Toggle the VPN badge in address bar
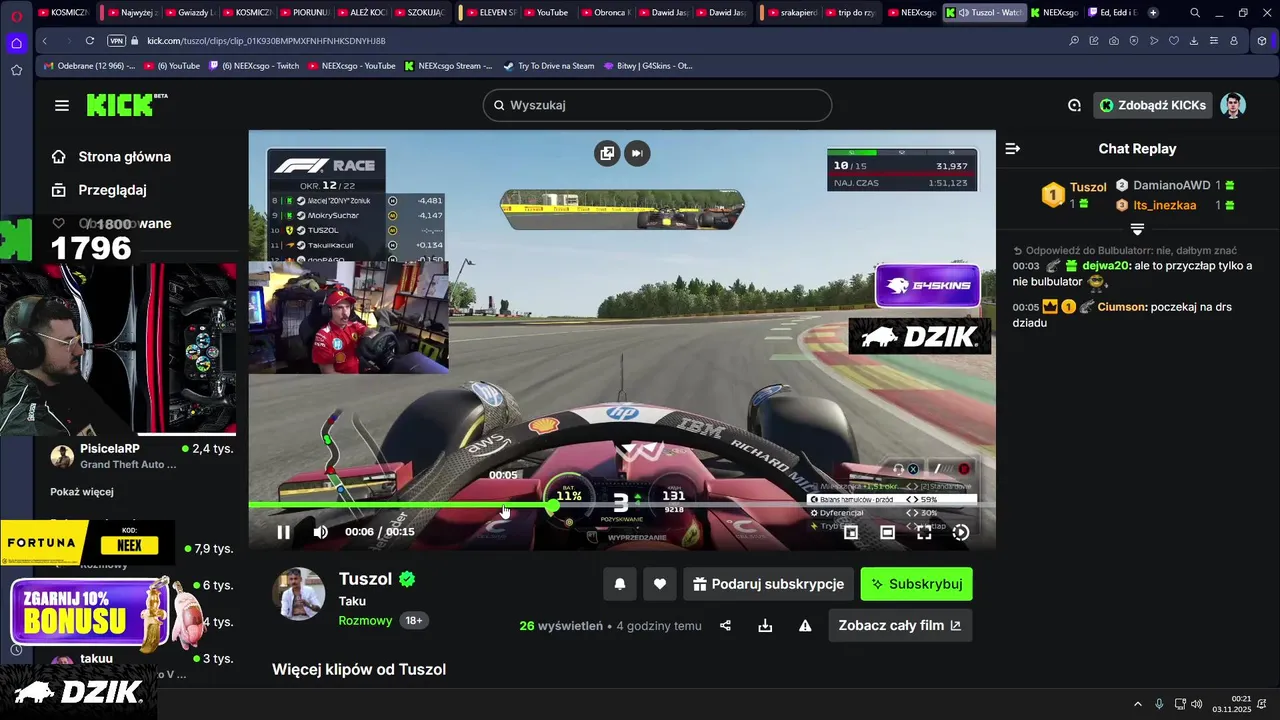Image resolution: width=1280 pixels, height=720 pixels. tap(116, 41)
